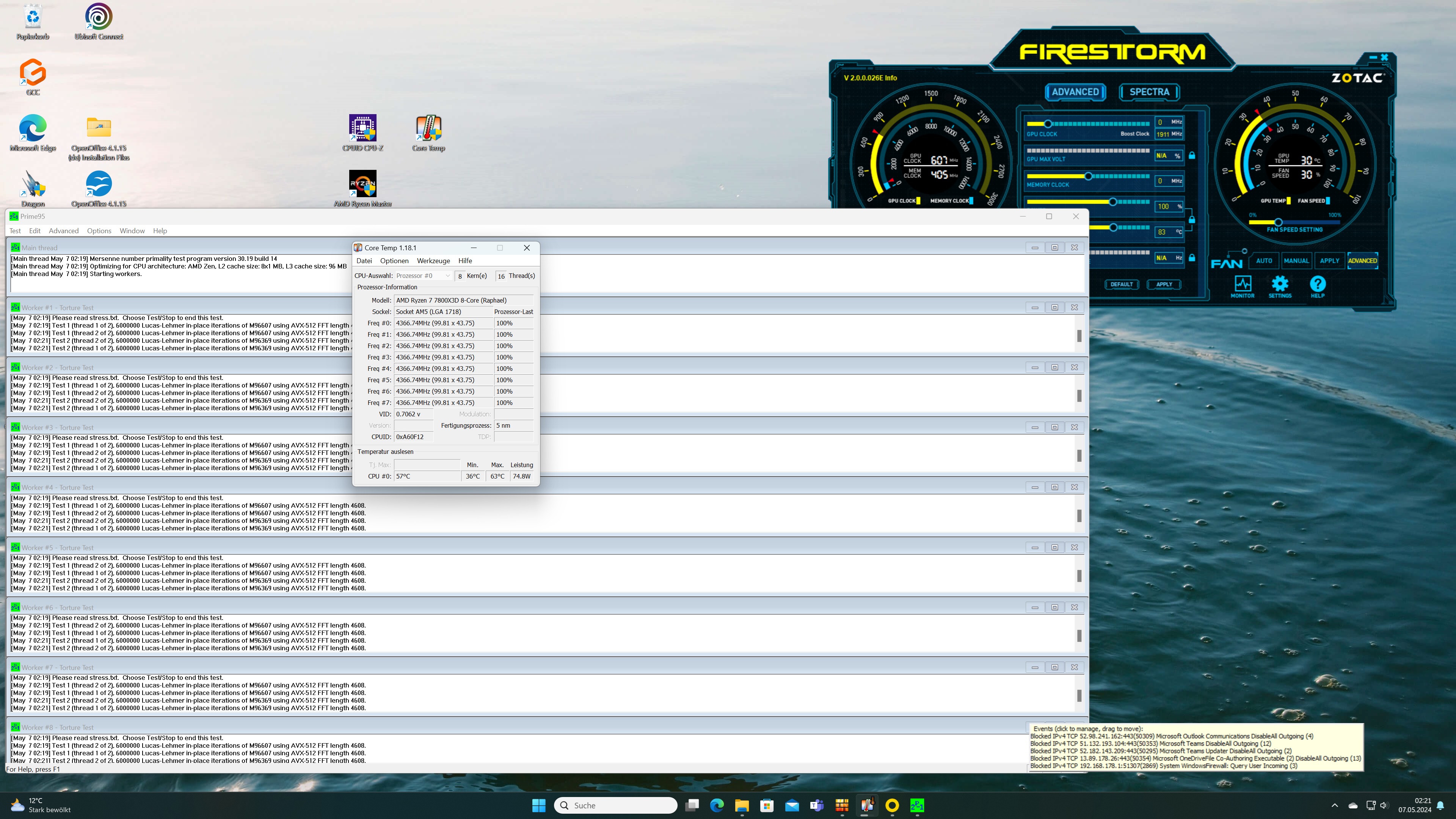The height and width of the screenshot is (819, 1456).
Task: Open the Task View taskbar icon
Action: (692, 805)
